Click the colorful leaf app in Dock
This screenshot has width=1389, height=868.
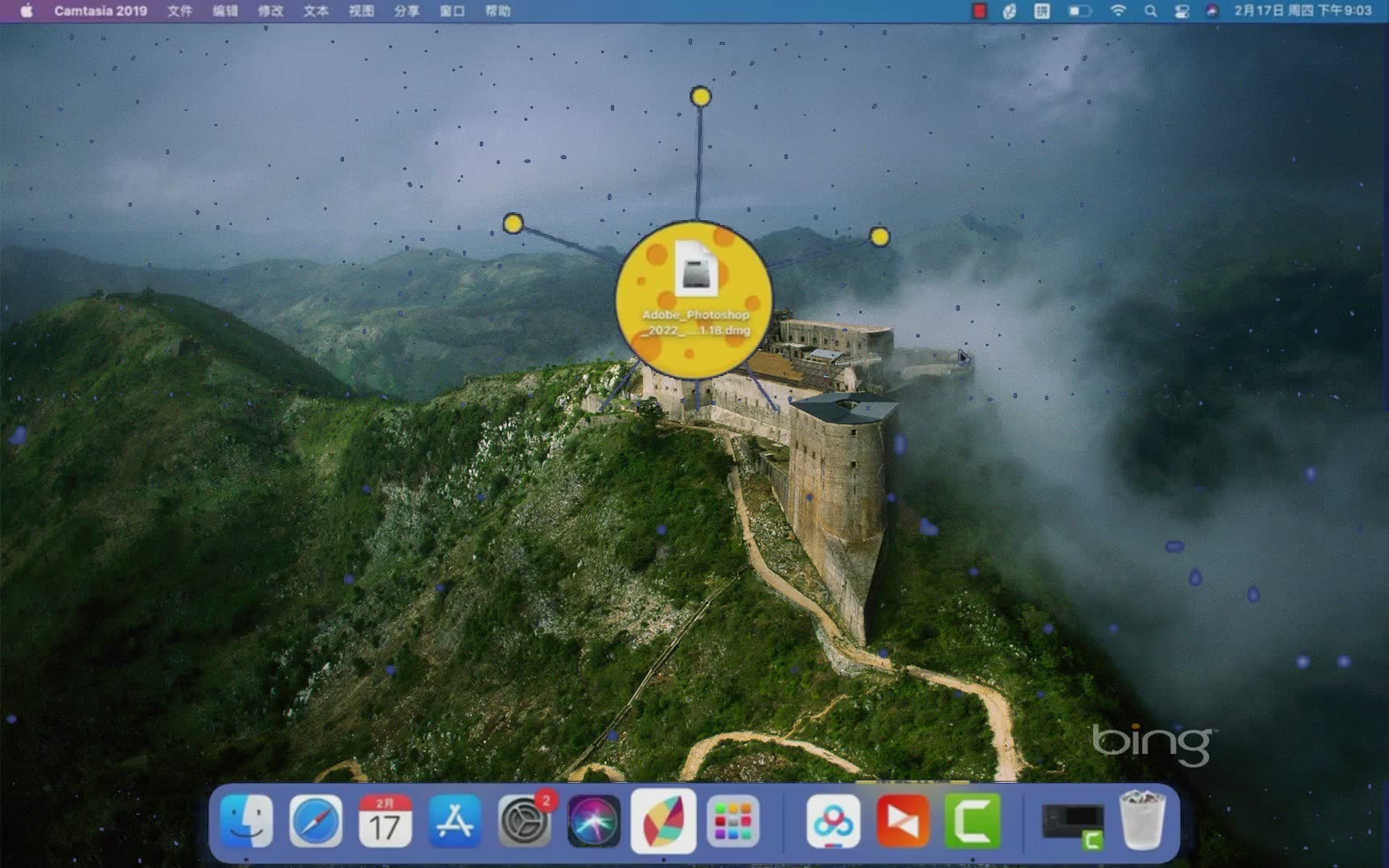[x=664, y=821]
